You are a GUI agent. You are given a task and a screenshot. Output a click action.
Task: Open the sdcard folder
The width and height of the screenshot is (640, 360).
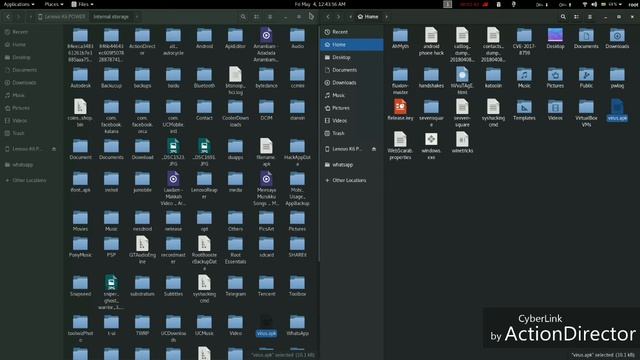266,247
